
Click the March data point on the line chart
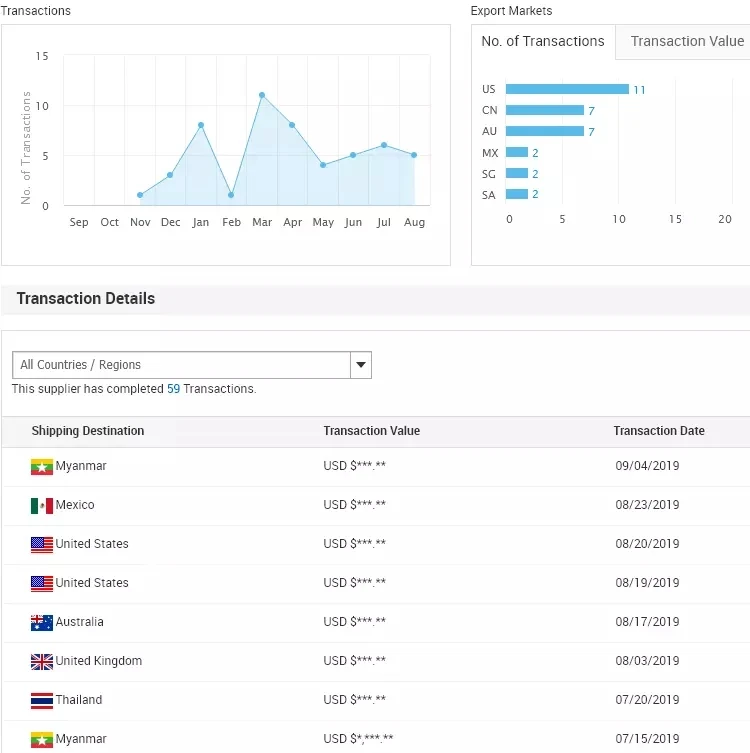262,95
